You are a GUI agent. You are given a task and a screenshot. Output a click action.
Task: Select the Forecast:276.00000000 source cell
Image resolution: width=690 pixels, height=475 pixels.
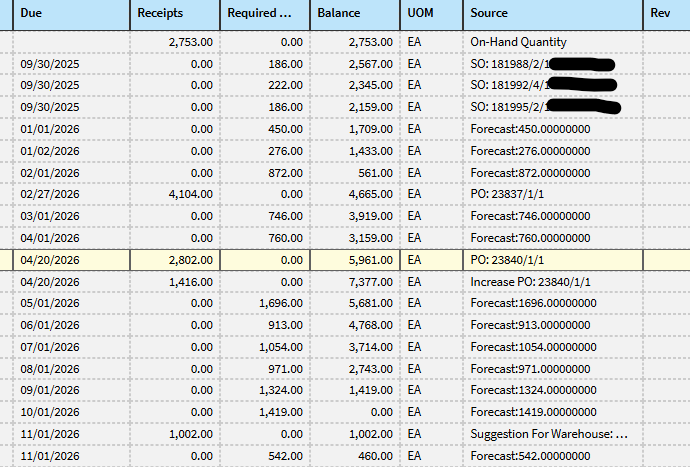553,151
